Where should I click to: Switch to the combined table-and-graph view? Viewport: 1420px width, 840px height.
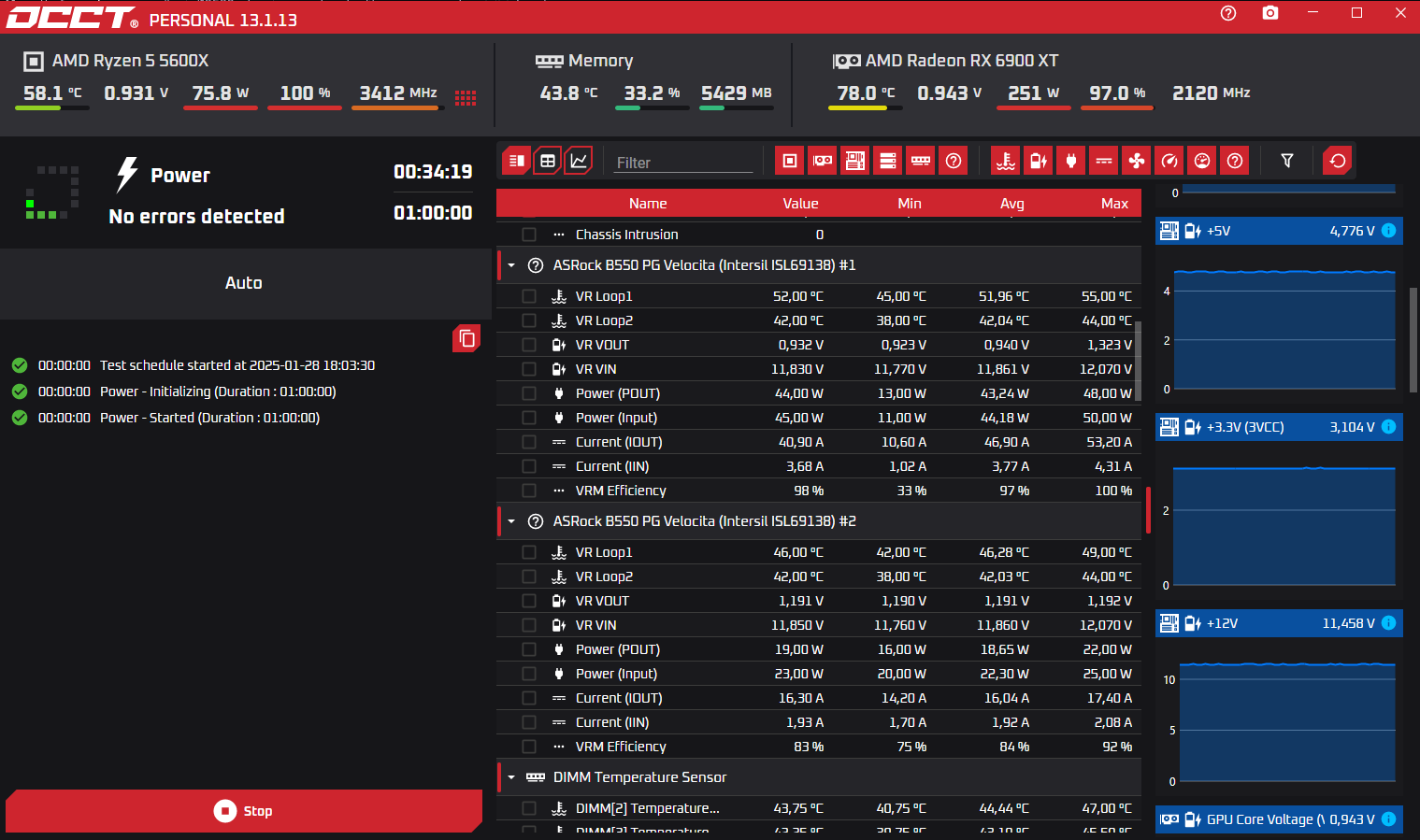click(516, 161)
